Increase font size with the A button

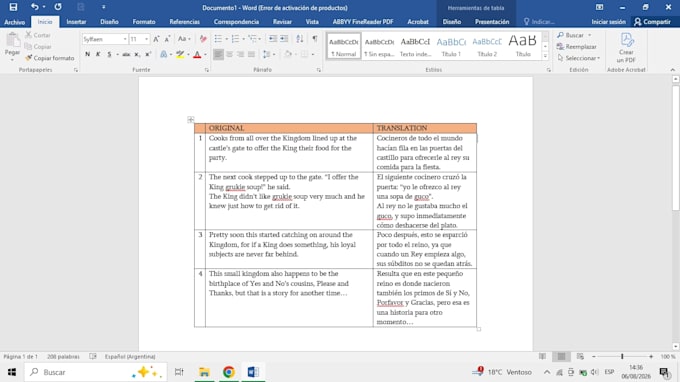[x=156, y=39]
